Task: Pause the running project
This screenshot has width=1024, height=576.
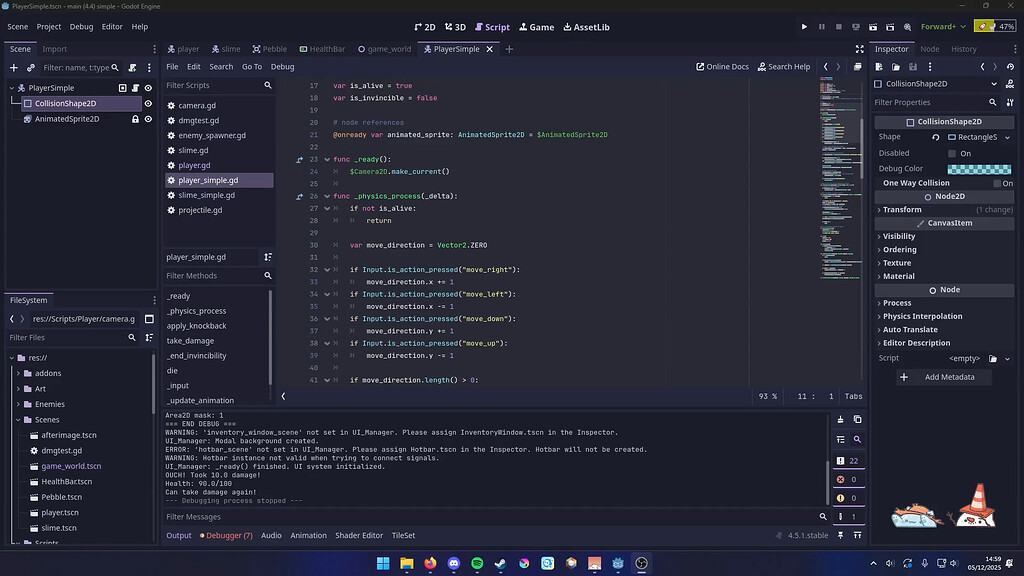Action: (822, 27)
